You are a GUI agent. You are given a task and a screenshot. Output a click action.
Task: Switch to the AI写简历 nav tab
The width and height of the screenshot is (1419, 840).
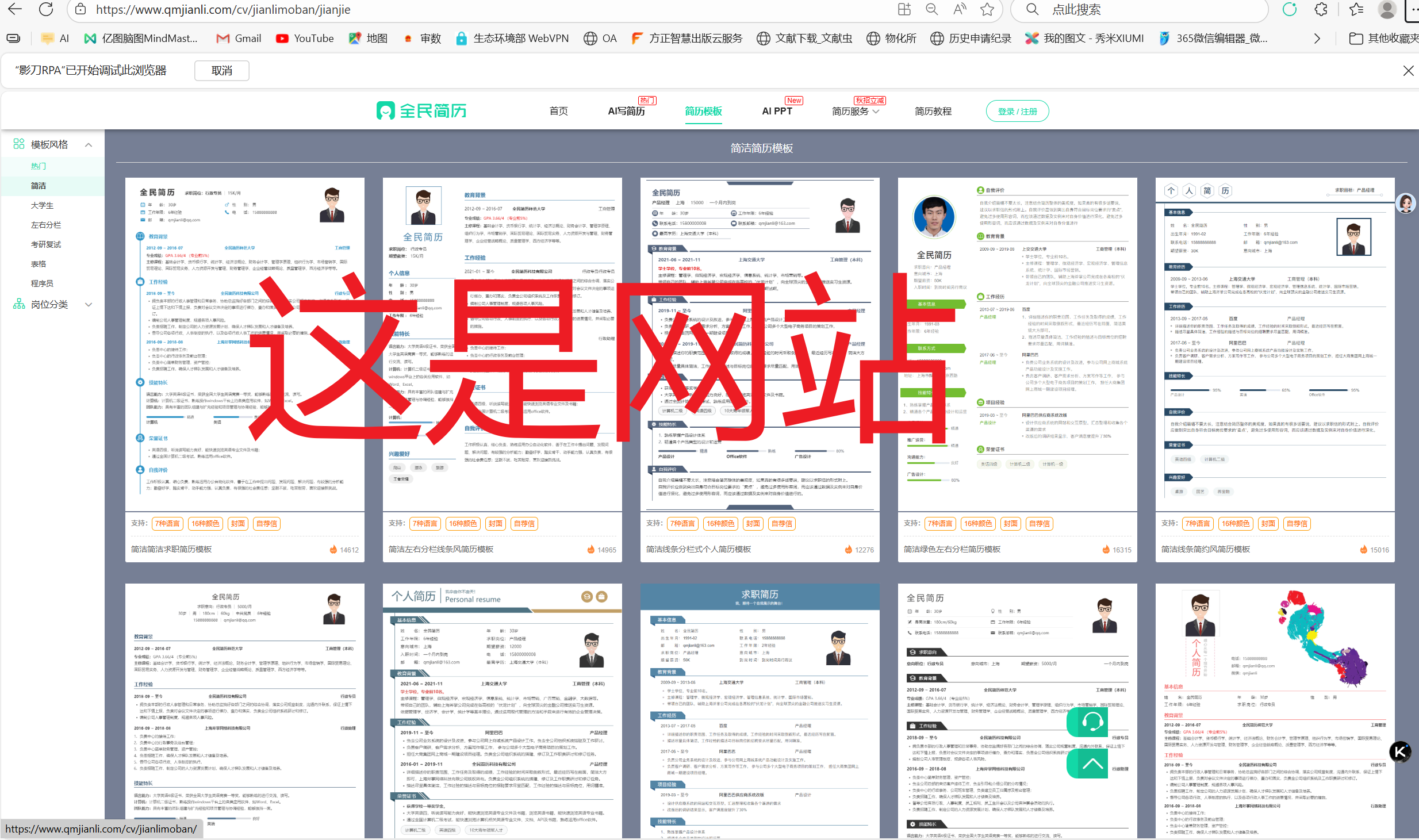pyautogui.click(x=626, y=111)
